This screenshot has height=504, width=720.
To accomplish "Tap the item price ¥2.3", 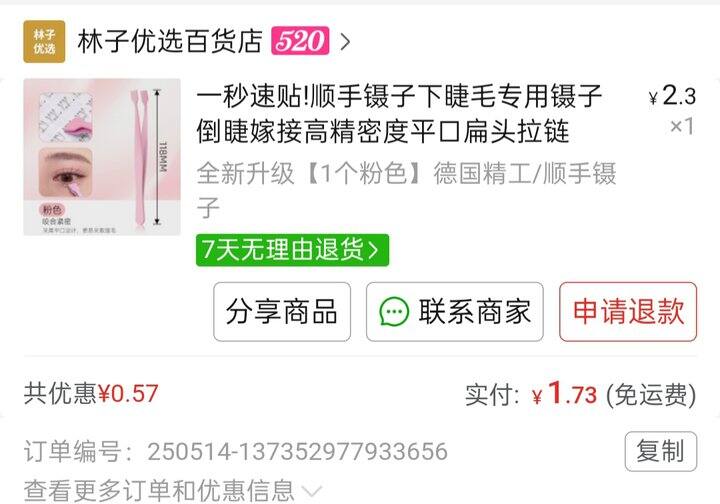I will pos(672,96).
